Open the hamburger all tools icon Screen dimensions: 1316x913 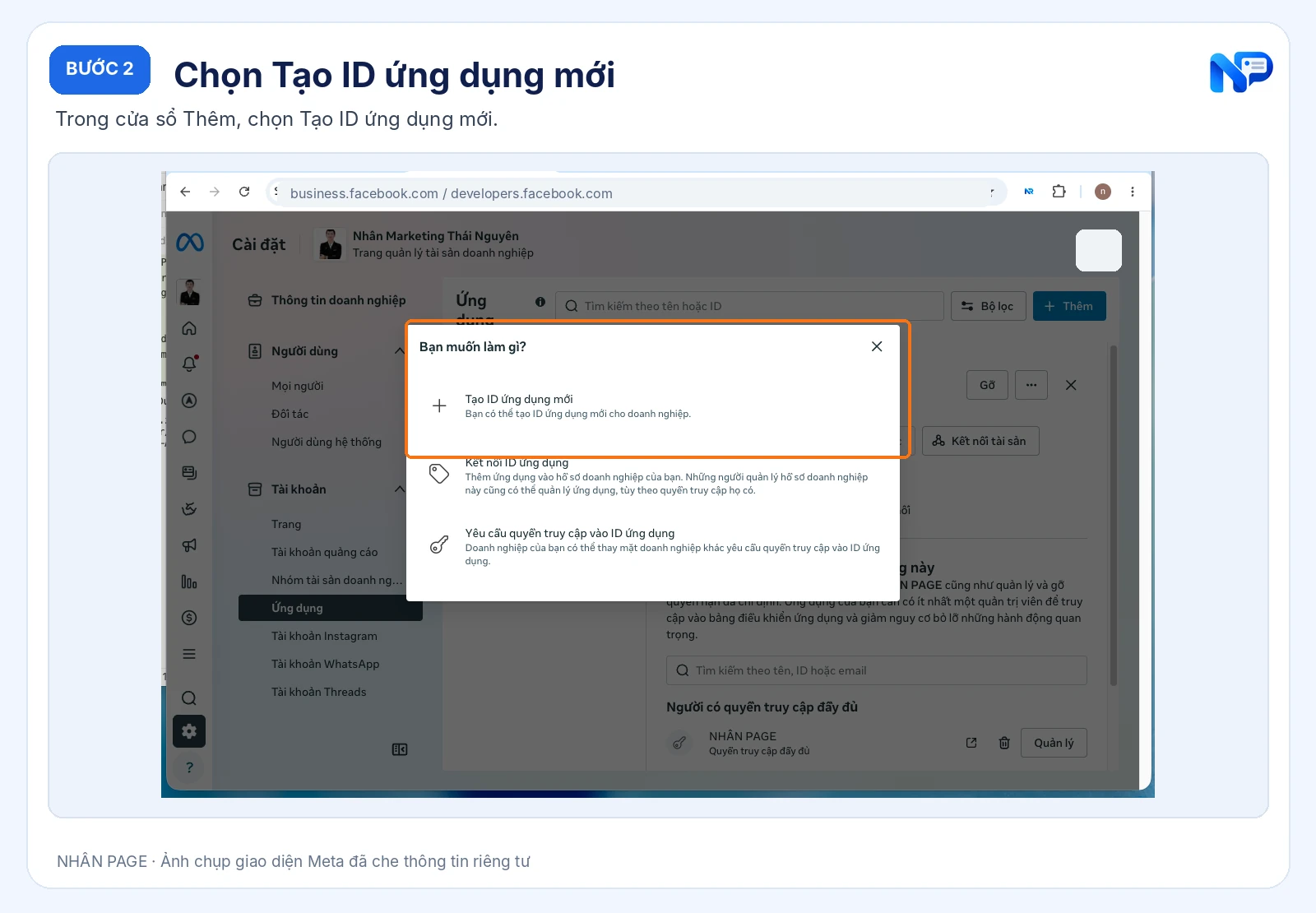point(189,654)
